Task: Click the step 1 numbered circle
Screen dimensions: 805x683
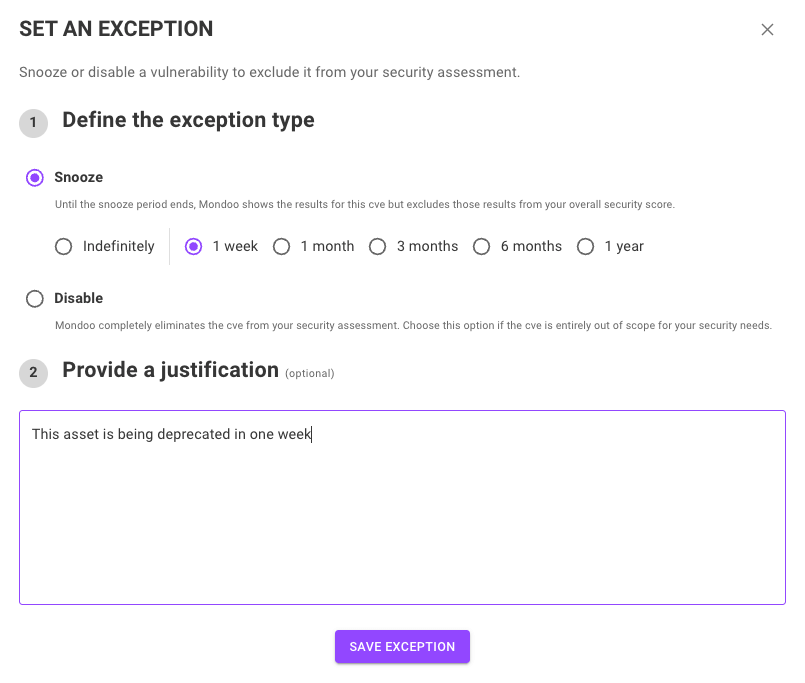Action: [33, 123]
